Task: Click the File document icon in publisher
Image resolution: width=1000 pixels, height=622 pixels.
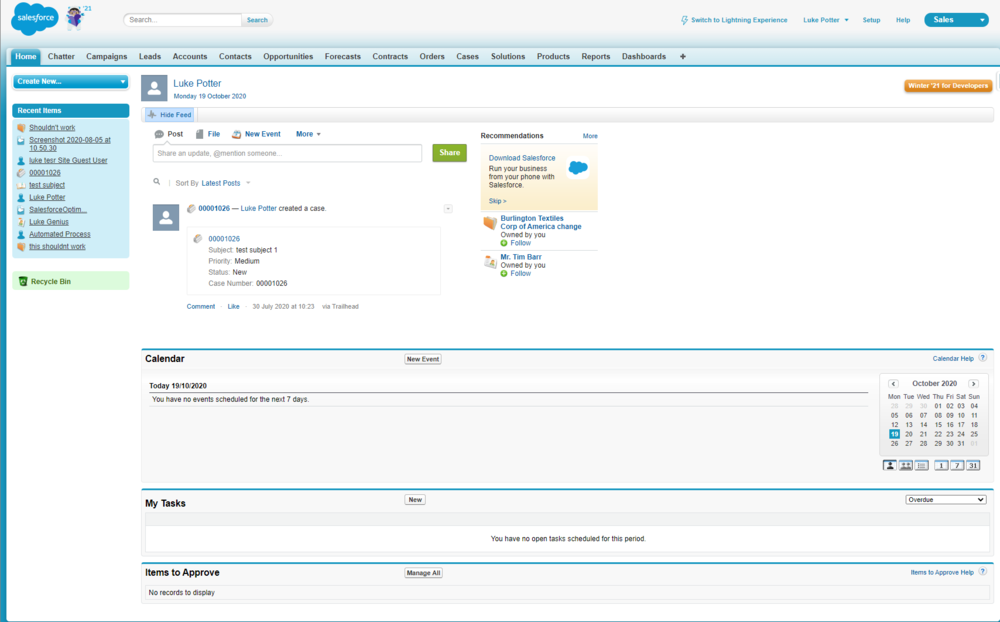Action: (x=200, y=134)
